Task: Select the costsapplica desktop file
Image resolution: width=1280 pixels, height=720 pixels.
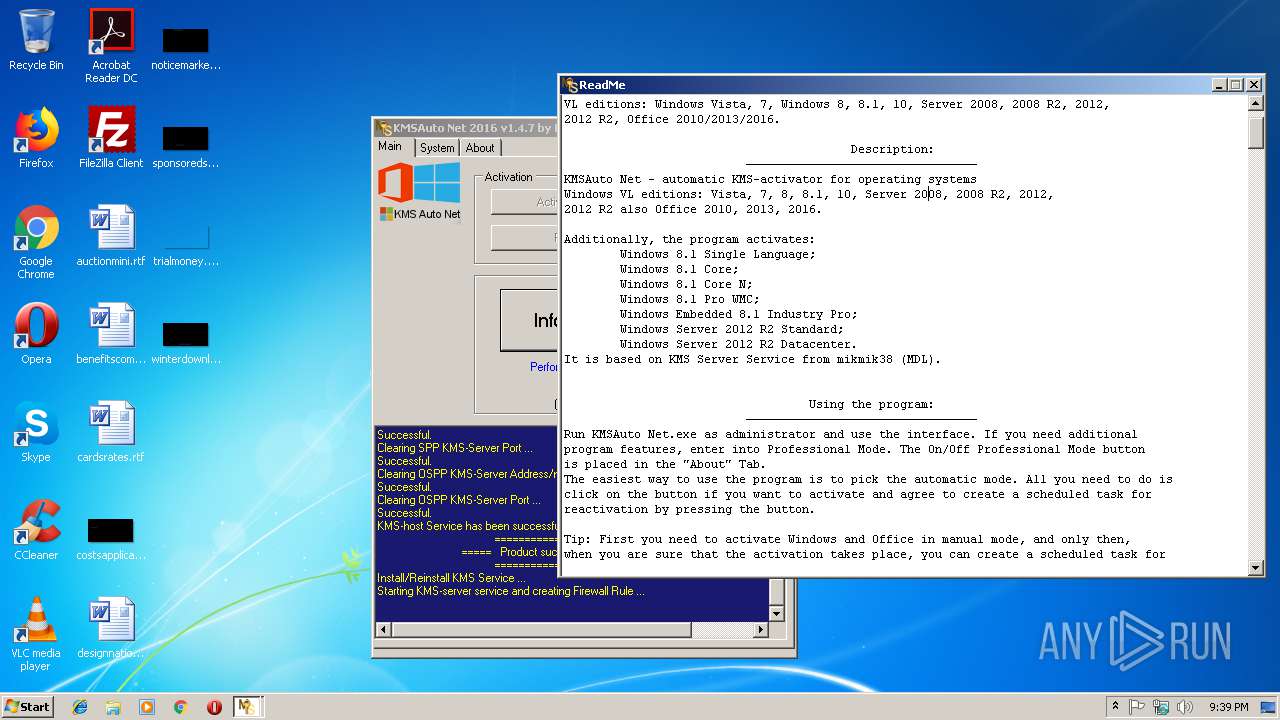Action: (111, 538)
